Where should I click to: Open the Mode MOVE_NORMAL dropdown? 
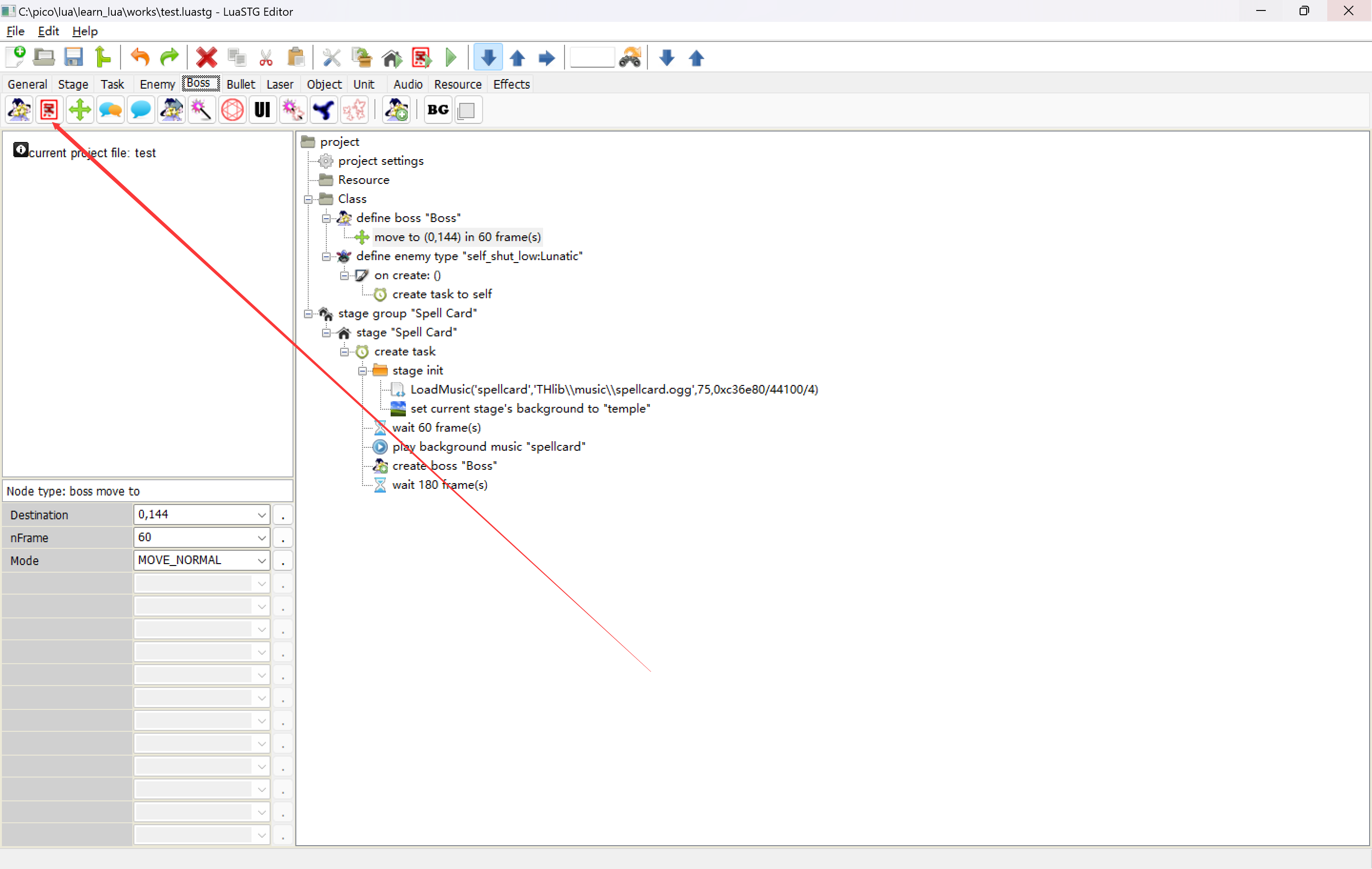[x=262, y=561]
